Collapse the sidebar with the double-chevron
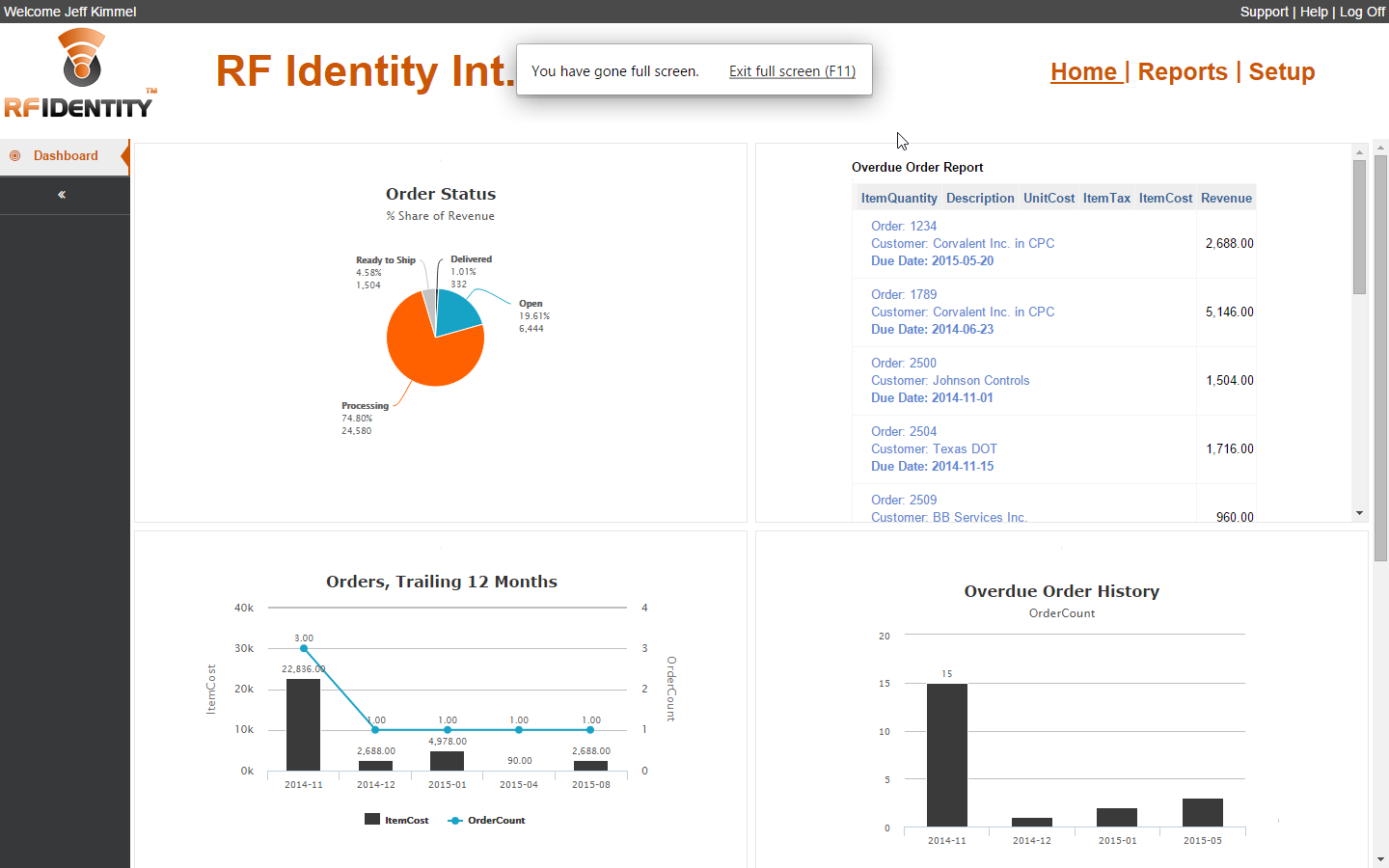The image size is (1389, 868). tap(62, 195)
